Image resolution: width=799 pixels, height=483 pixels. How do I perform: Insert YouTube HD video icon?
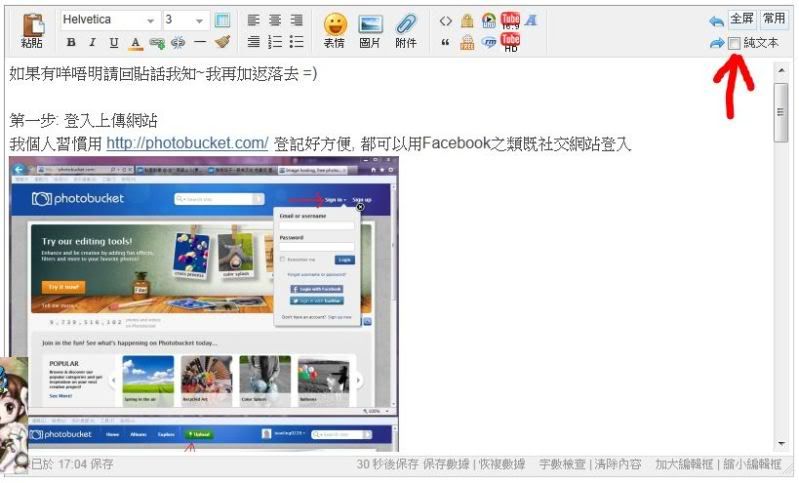(510, 42)
